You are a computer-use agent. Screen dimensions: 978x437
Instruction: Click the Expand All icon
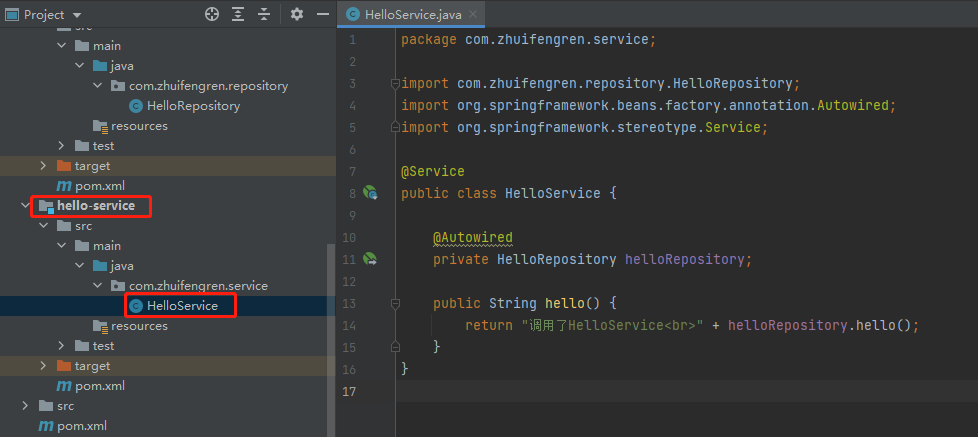pos(238,15)
